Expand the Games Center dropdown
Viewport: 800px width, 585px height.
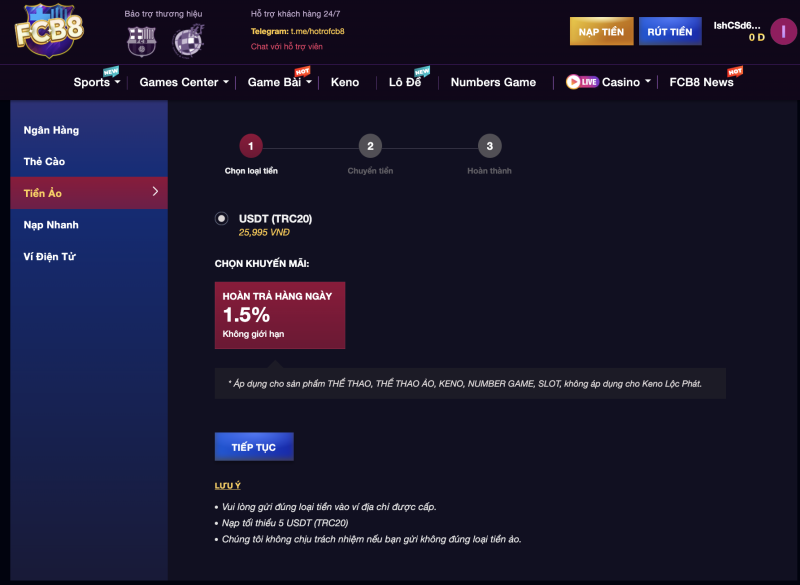click(x=226, y=82)
